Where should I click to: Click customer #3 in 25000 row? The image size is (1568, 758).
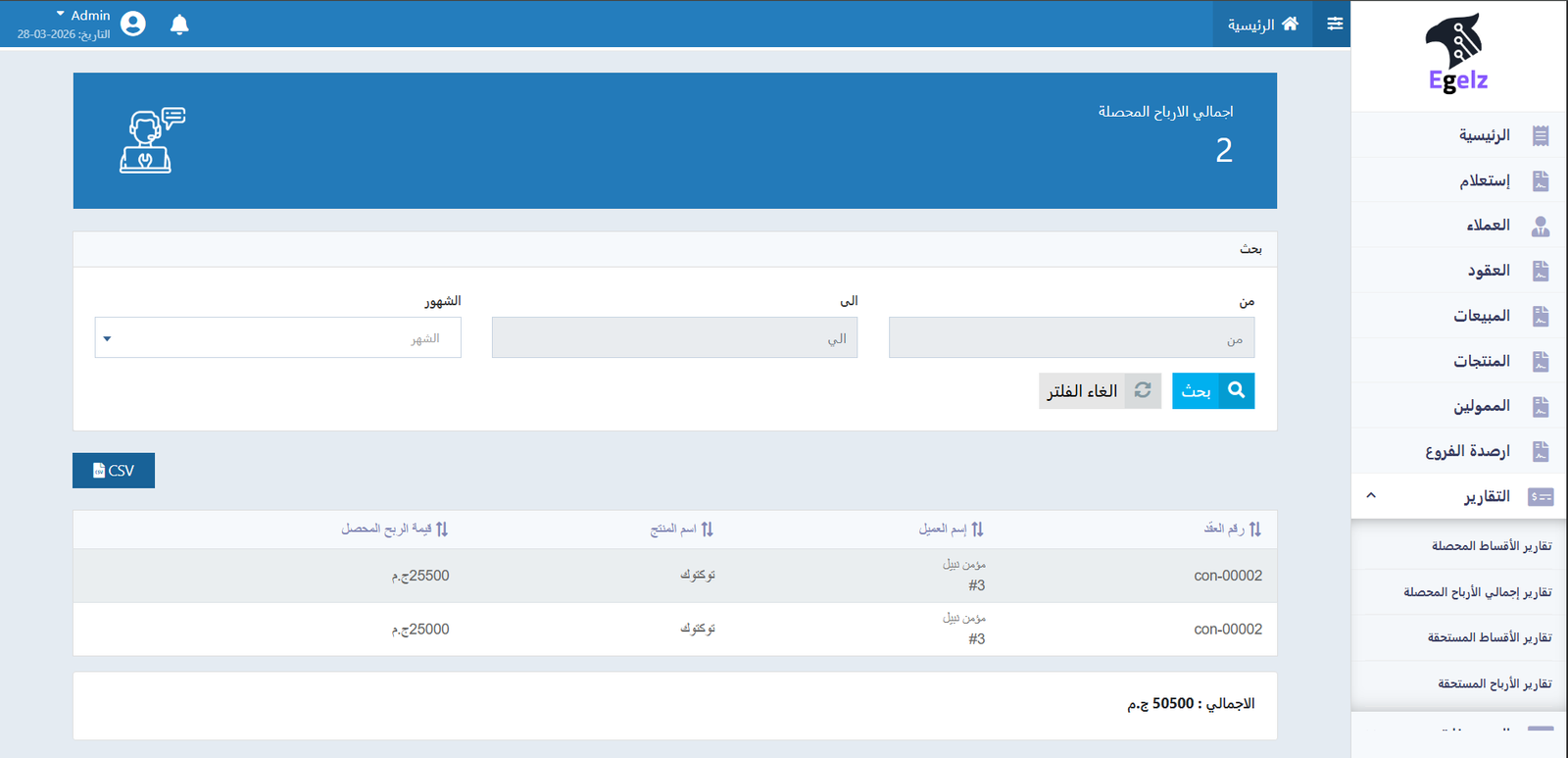pos(976,639)
